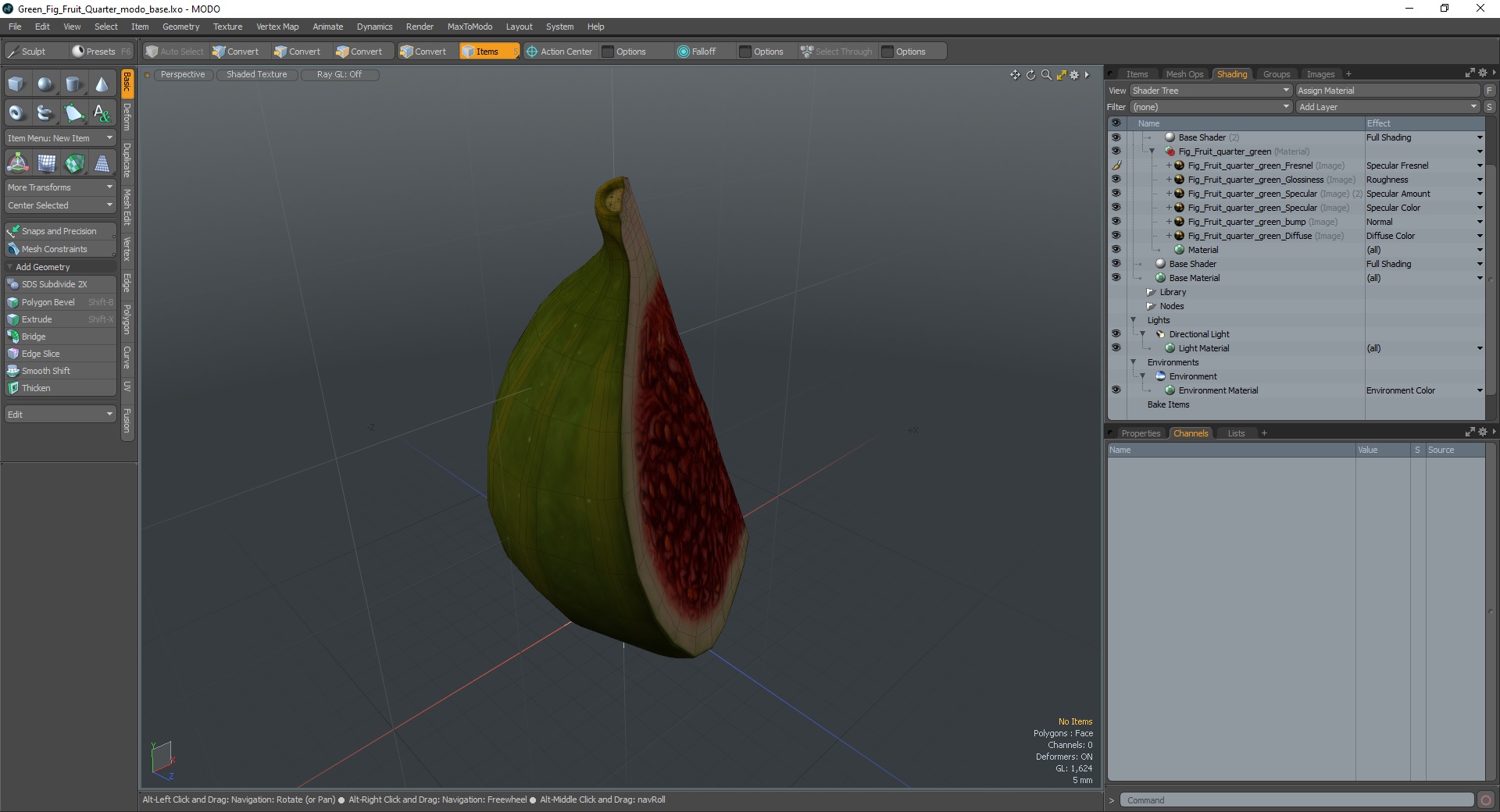Click the viewport pan/move icon

[1015, 75]
